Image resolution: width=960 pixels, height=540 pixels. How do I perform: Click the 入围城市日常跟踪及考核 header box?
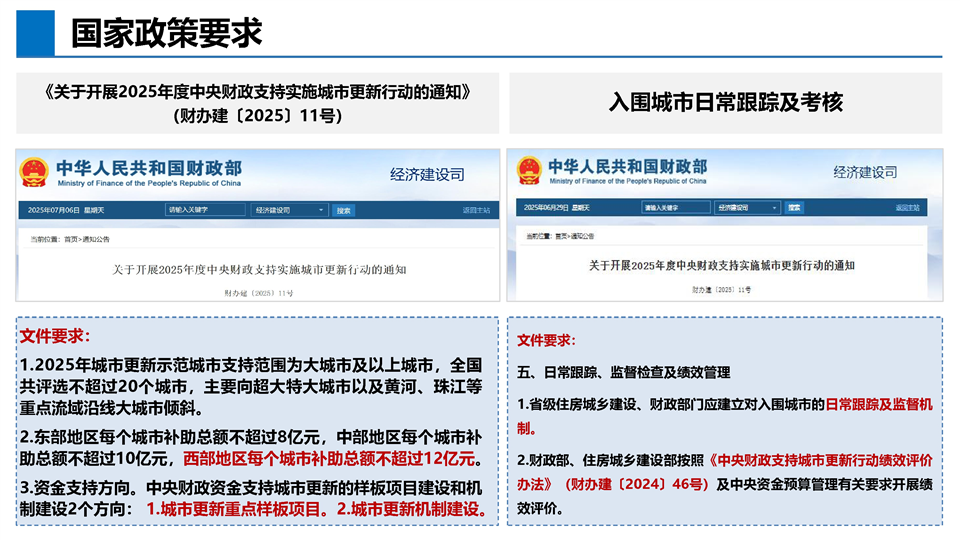coord(726,103)
